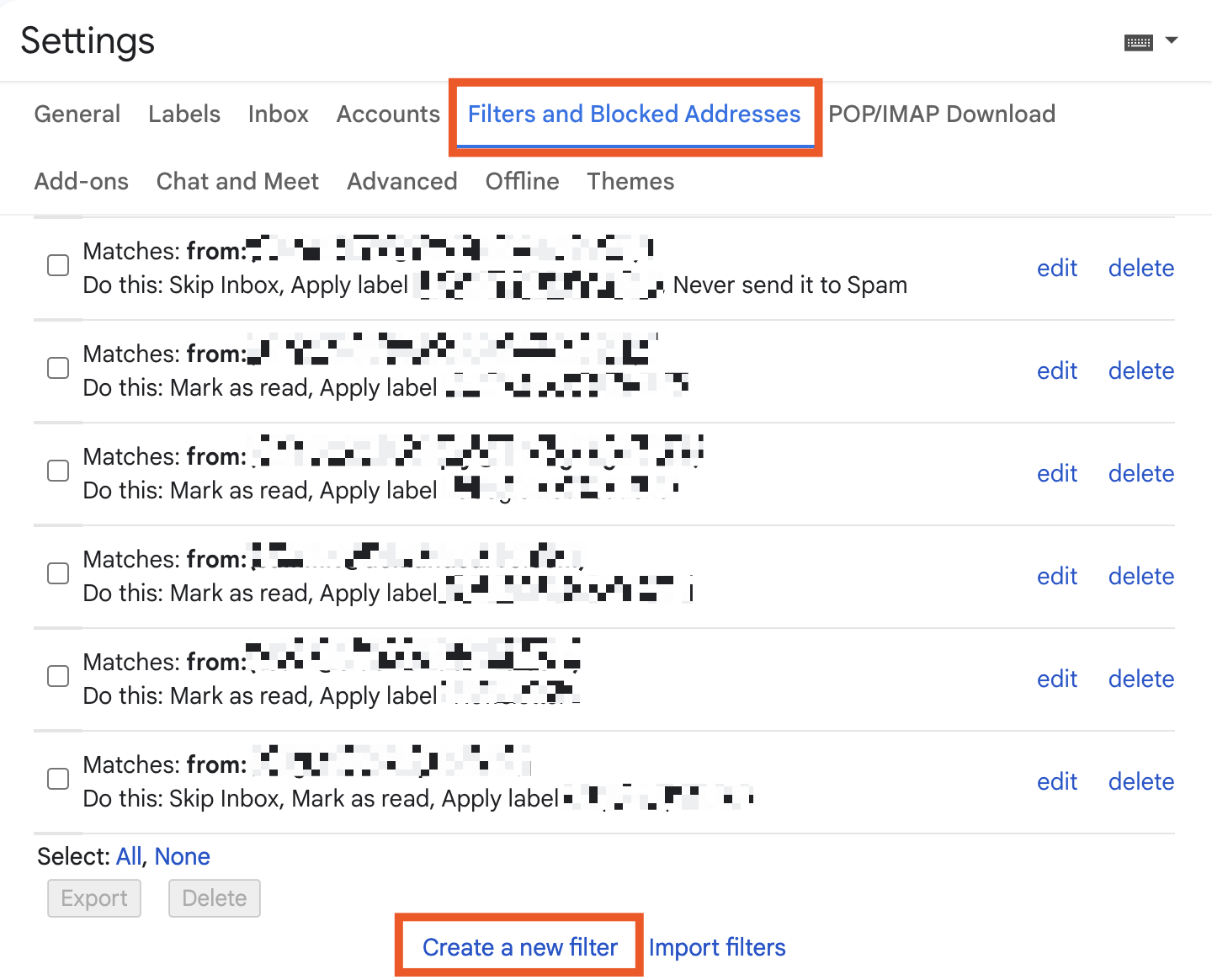Deselect filters by clicking None
Image resolution: width=1212 pixels, height=980 pixels.
tap(182, 855)
